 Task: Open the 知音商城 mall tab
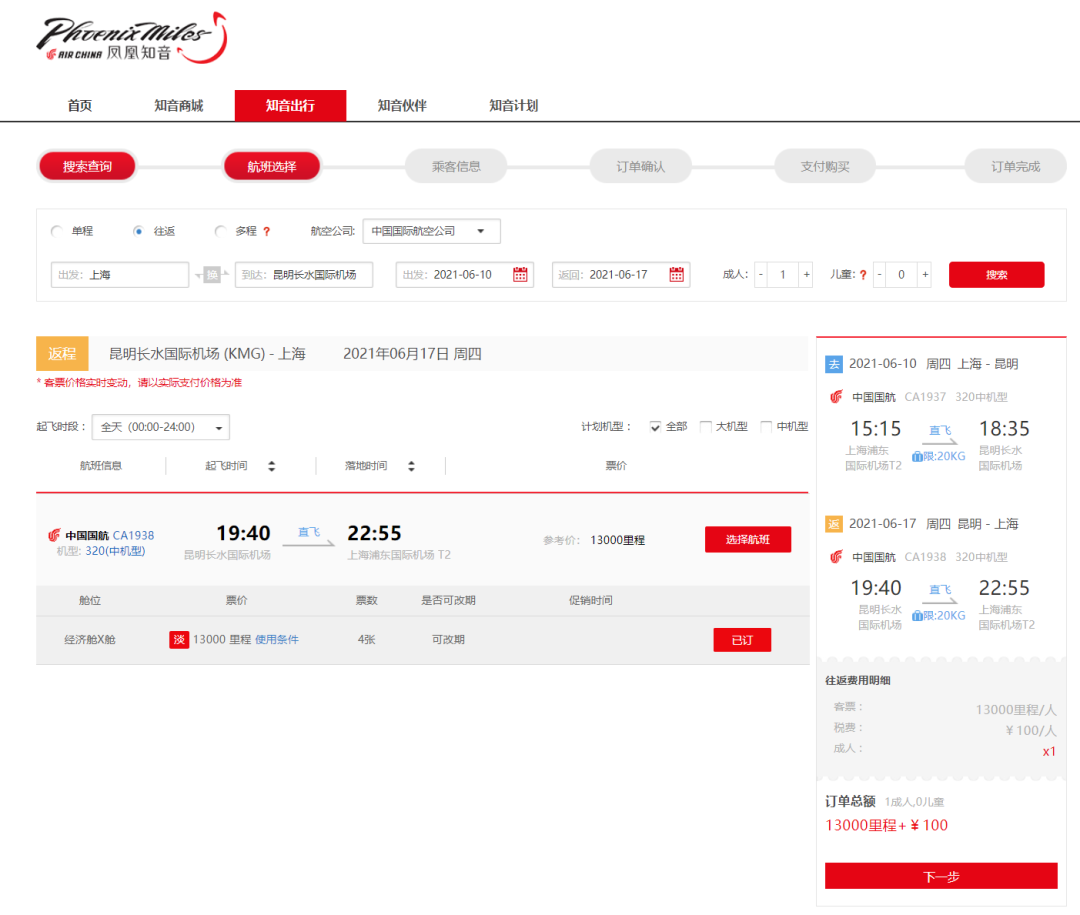[179, 106]
